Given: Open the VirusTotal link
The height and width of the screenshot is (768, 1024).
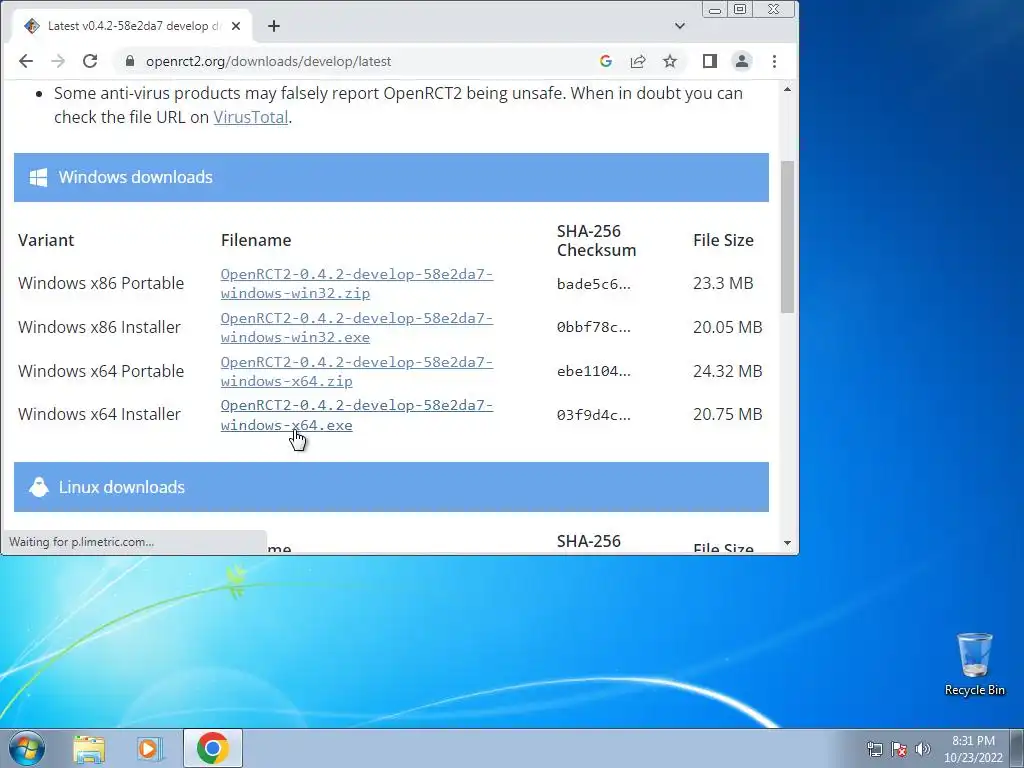Looking at the screenshot, I should tap(251, 117).
